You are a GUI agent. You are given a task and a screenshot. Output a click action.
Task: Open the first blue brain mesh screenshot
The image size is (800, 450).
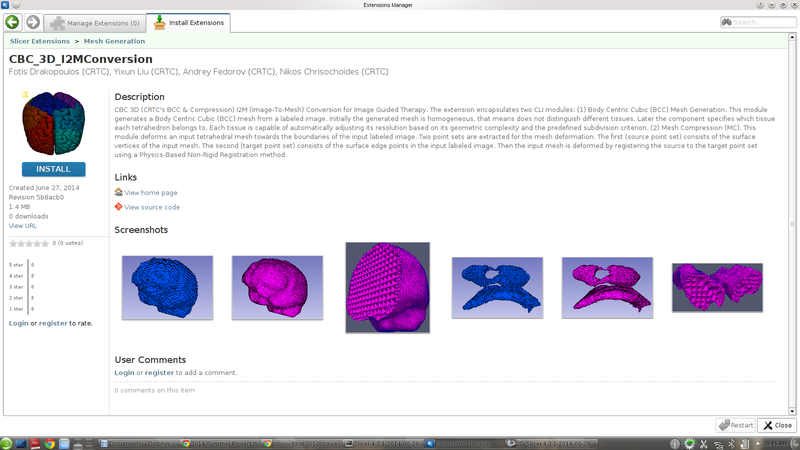click(167, 287)
